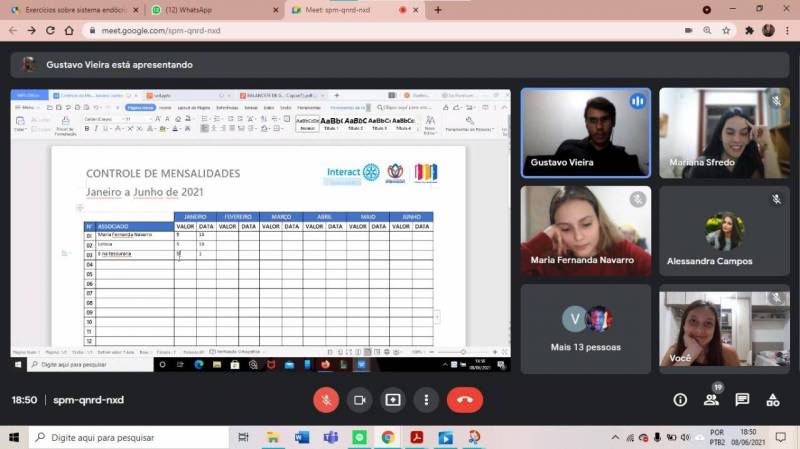Click Bold in the shared document ribbon
800x449 pixels.
point(87,129)
